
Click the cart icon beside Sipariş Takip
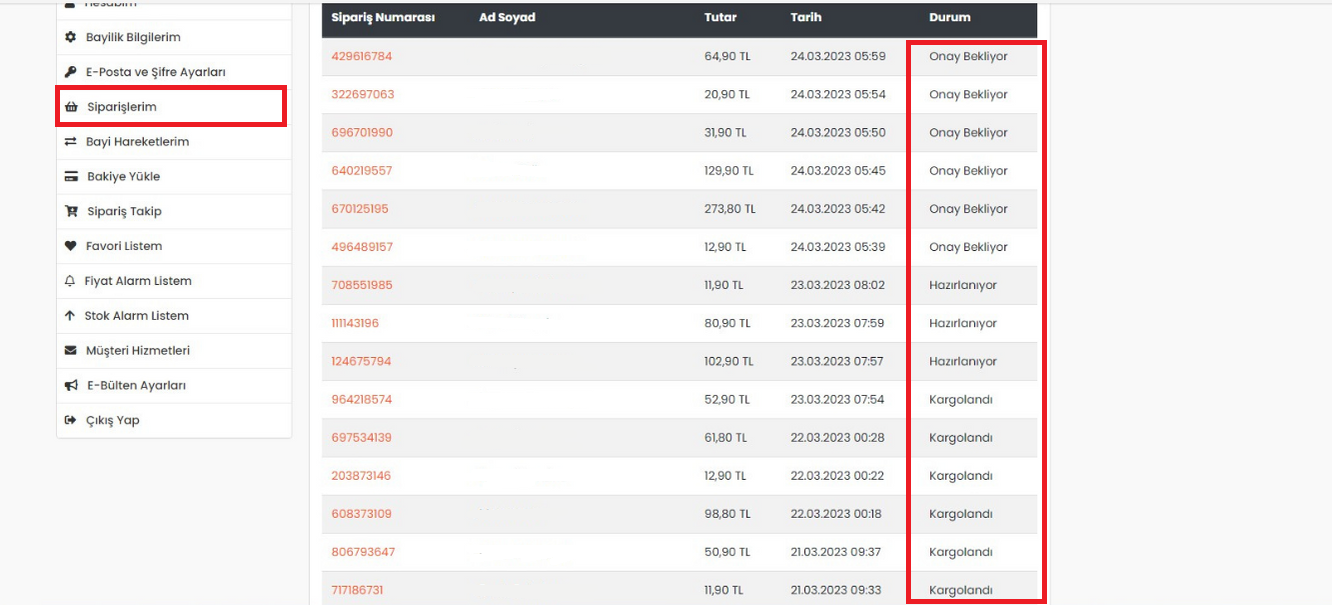point(70,211)
